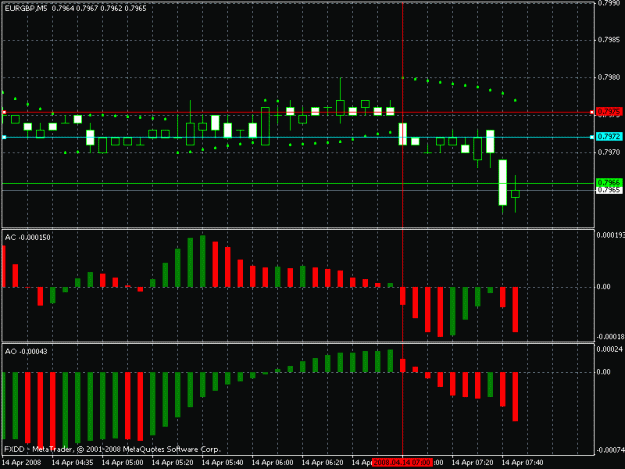The height and width of the screenshot is (469, 625).
Task: Click the tallest green AC histogram bar
Action: (x=202, y=261)
